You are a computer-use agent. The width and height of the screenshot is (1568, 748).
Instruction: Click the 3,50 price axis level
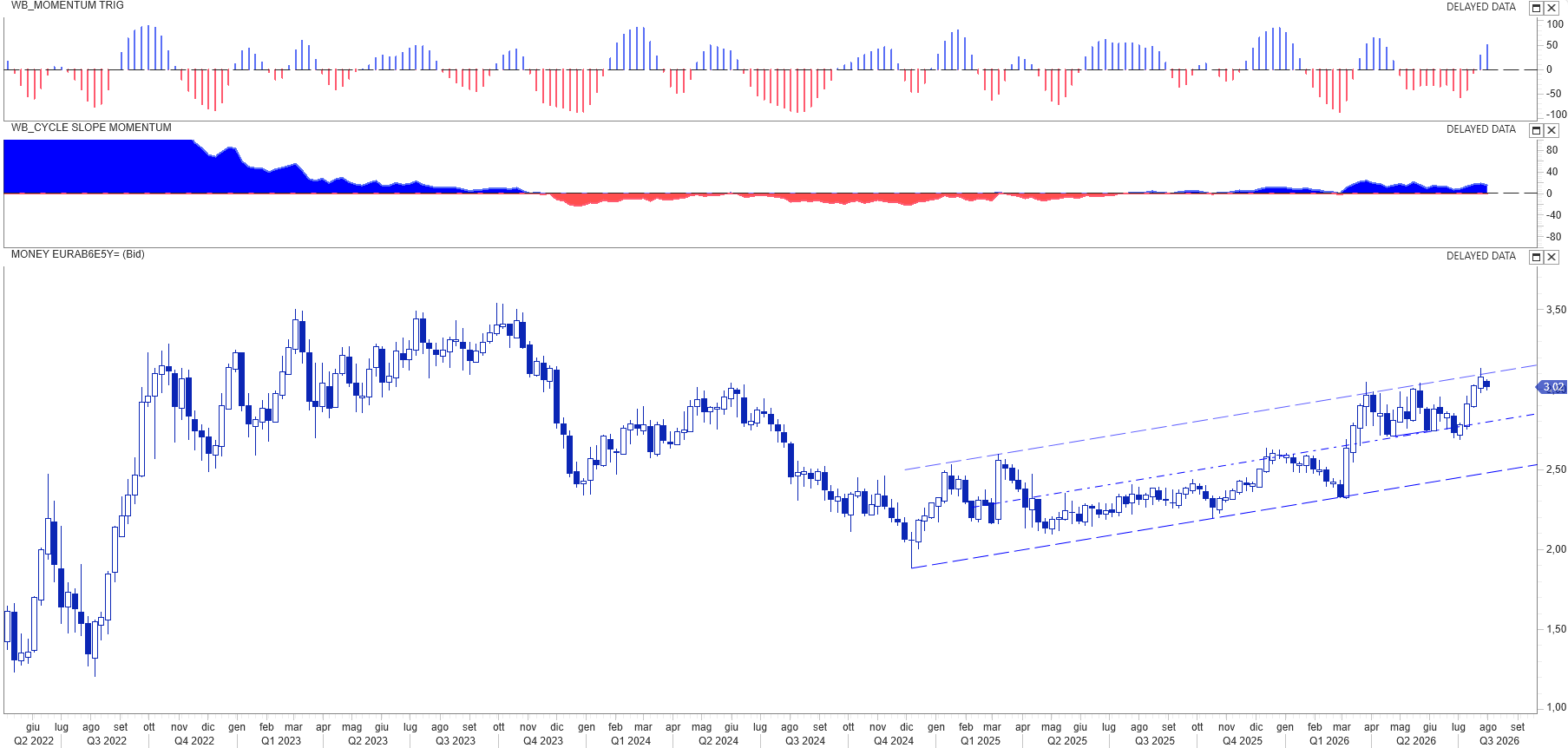pos(1556,310)
